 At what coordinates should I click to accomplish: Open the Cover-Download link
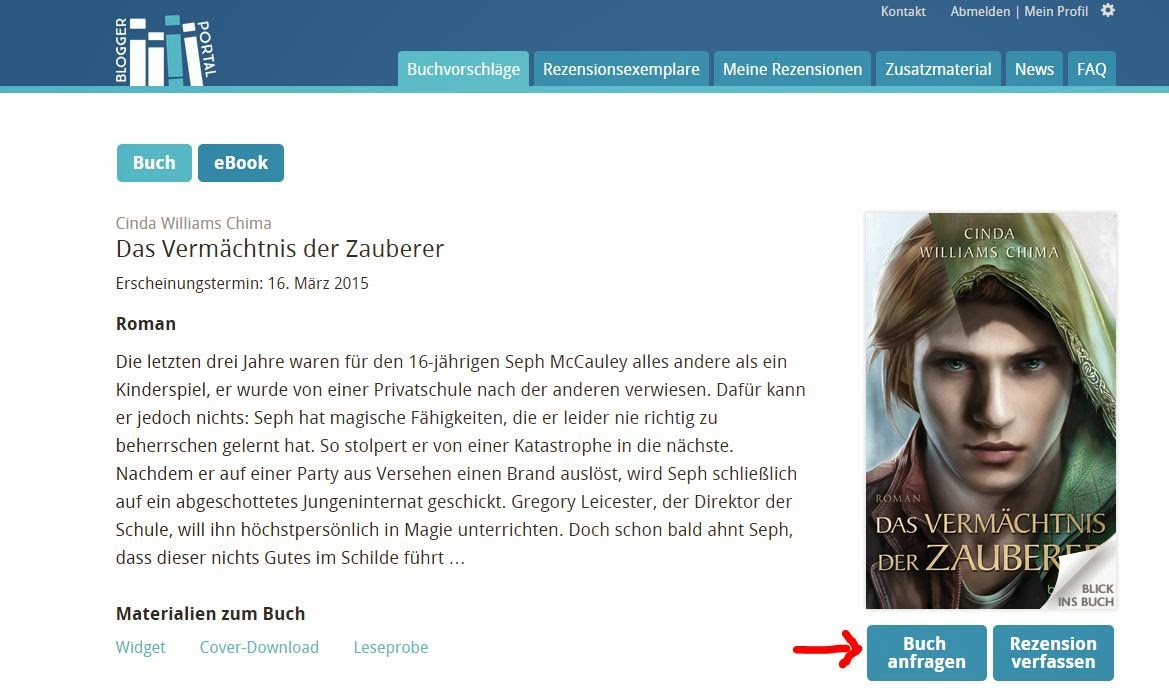point(259,647)
